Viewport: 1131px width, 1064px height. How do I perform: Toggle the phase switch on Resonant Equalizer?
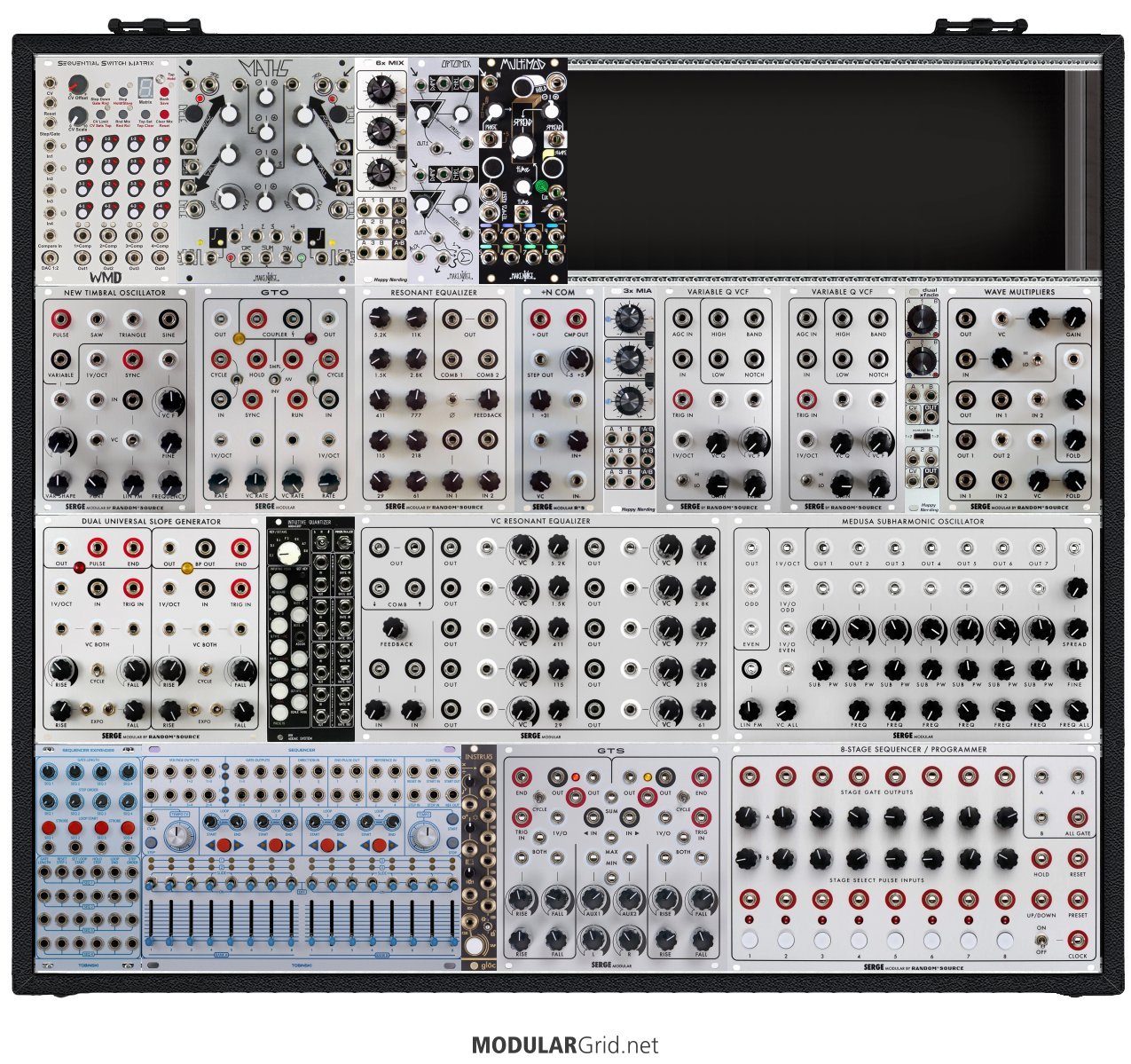coord(452,399)
